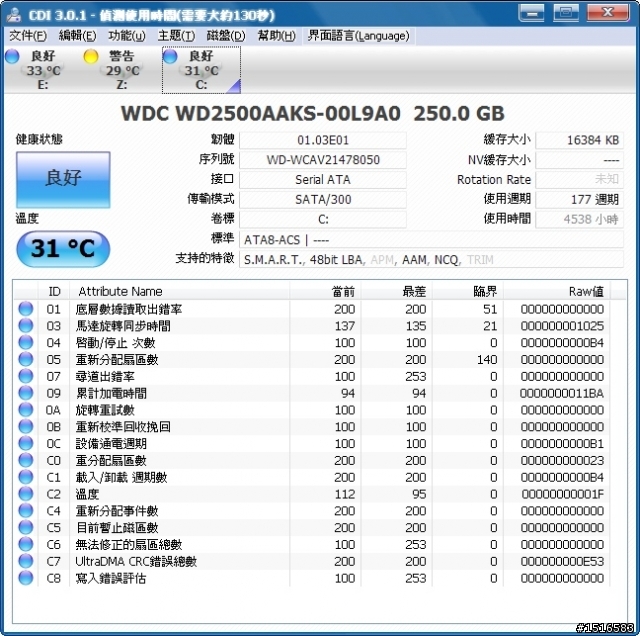
Task: Click the firmware field 01.03E01
Action: pyautogui.click(x=322, y=140)
